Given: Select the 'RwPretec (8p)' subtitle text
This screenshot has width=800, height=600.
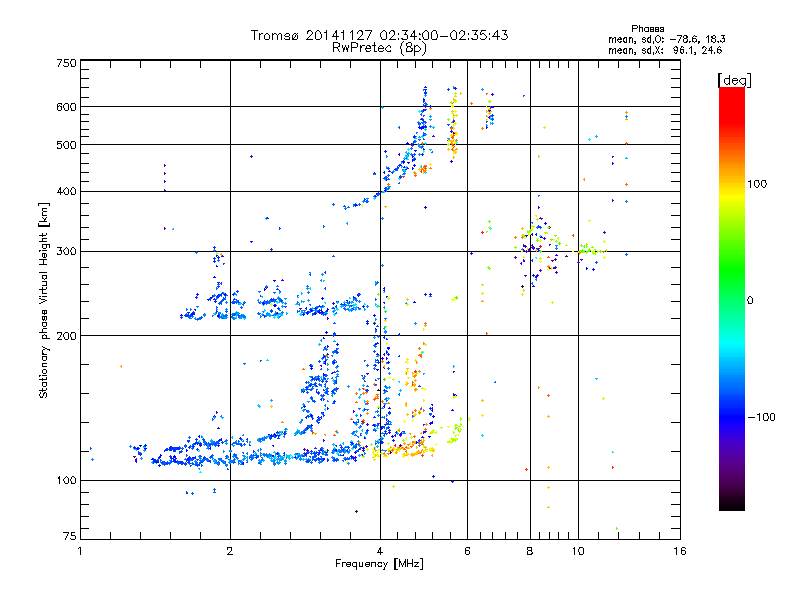Looking at the screenshot, I should (x=379, y=48).
